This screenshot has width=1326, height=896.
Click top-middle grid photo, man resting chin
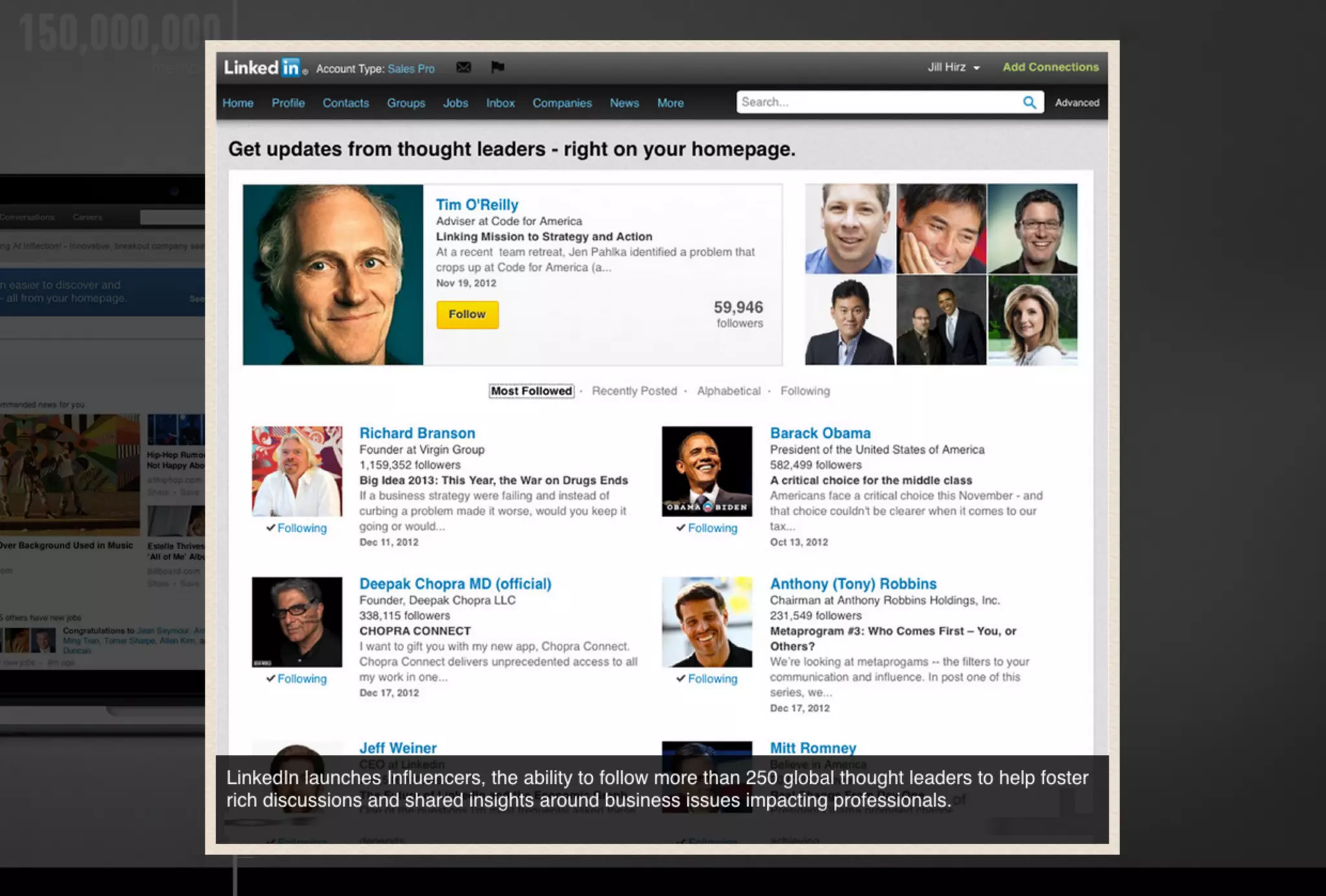coord(941,229)
